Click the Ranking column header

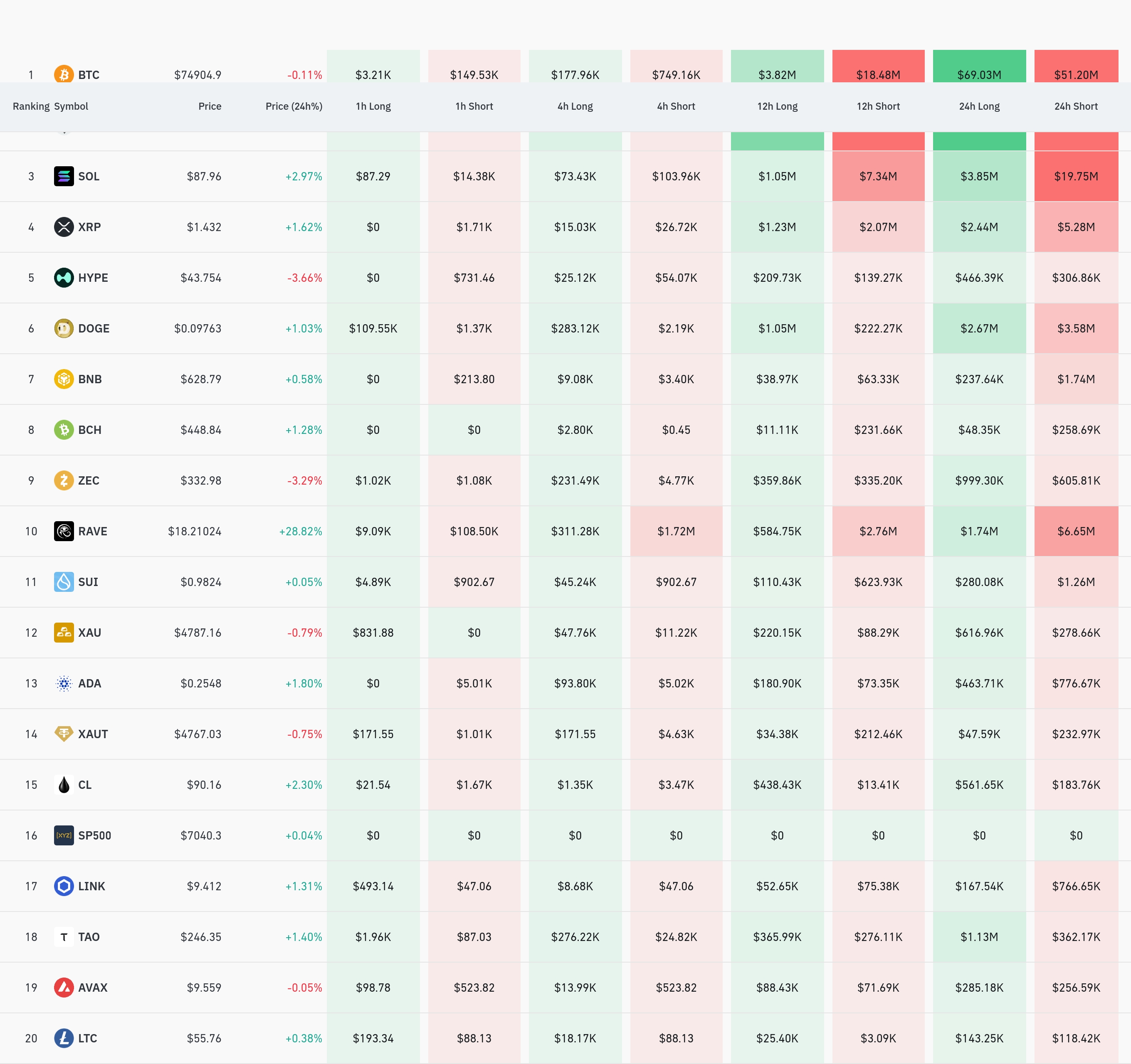point(31,106)
